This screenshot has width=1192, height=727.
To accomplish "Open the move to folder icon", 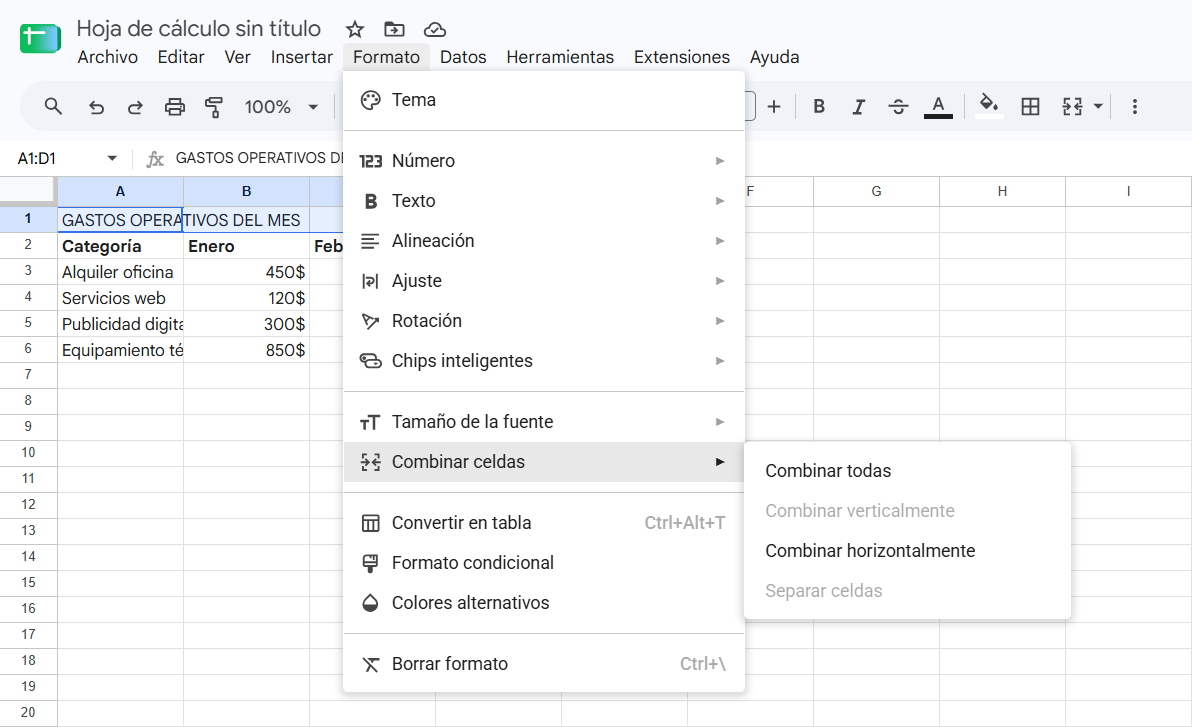I will pos(394,30).
